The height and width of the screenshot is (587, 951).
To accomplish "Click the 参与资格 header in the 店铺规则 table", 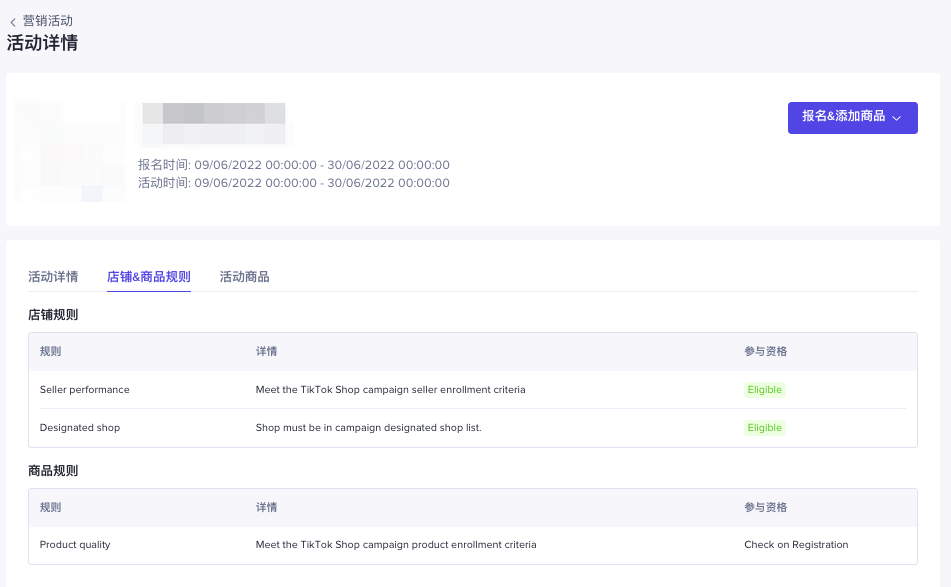I will point(765,352).
